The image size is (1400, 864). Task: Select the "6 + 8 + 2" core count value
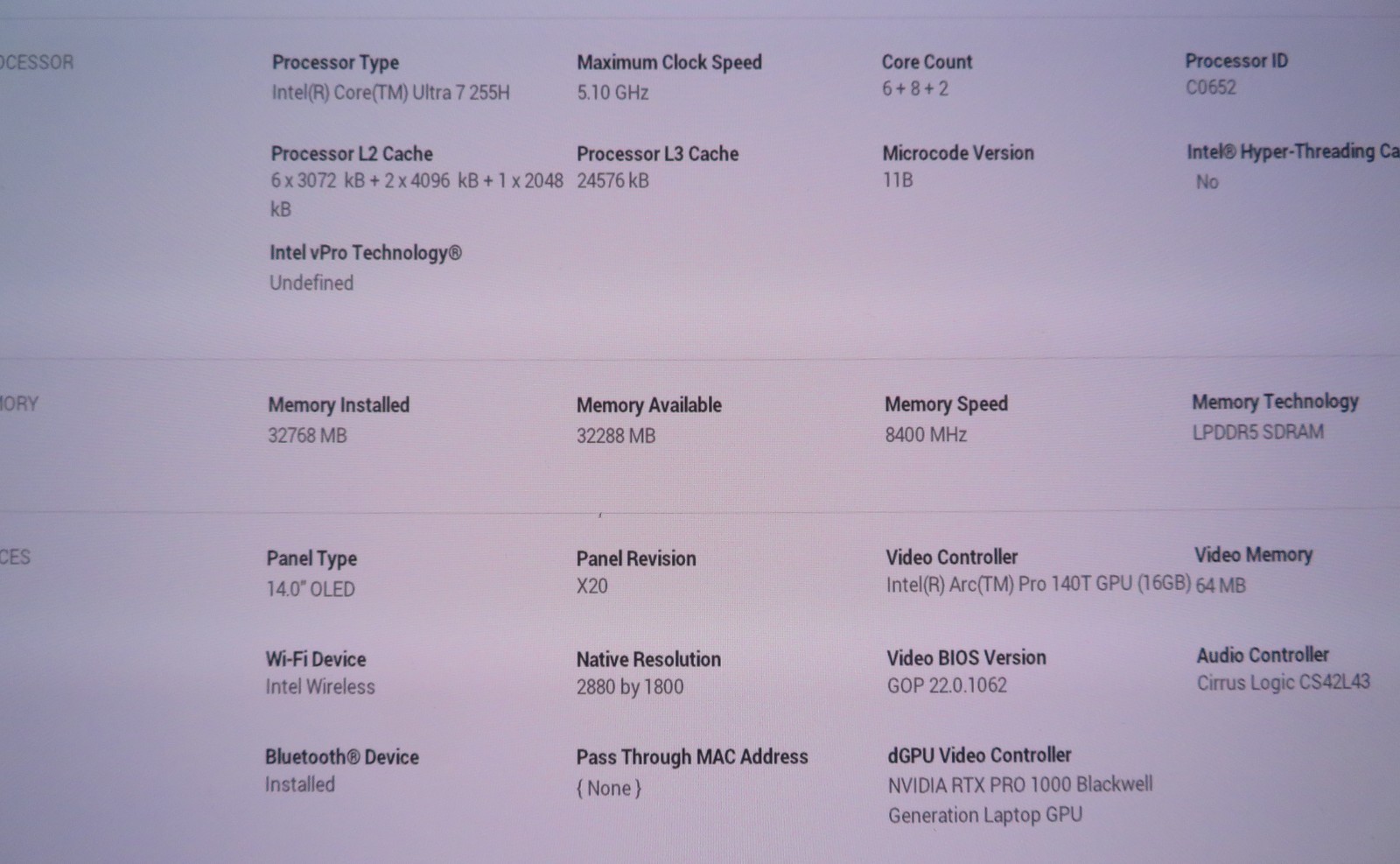tap(915, 88)
